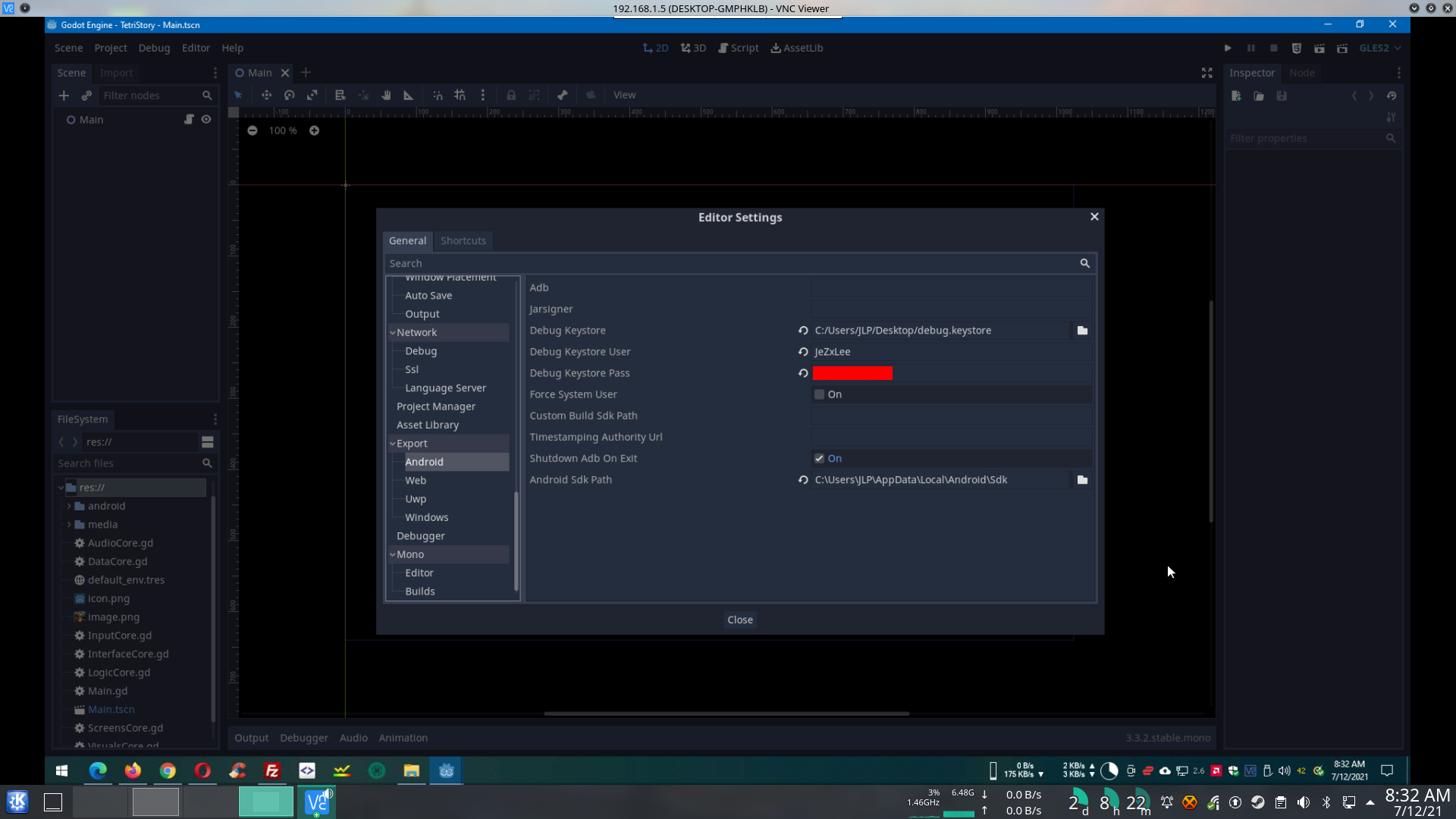1456x819 pixels.
Task: Open script attached to Main node
Action: point(189,119)
